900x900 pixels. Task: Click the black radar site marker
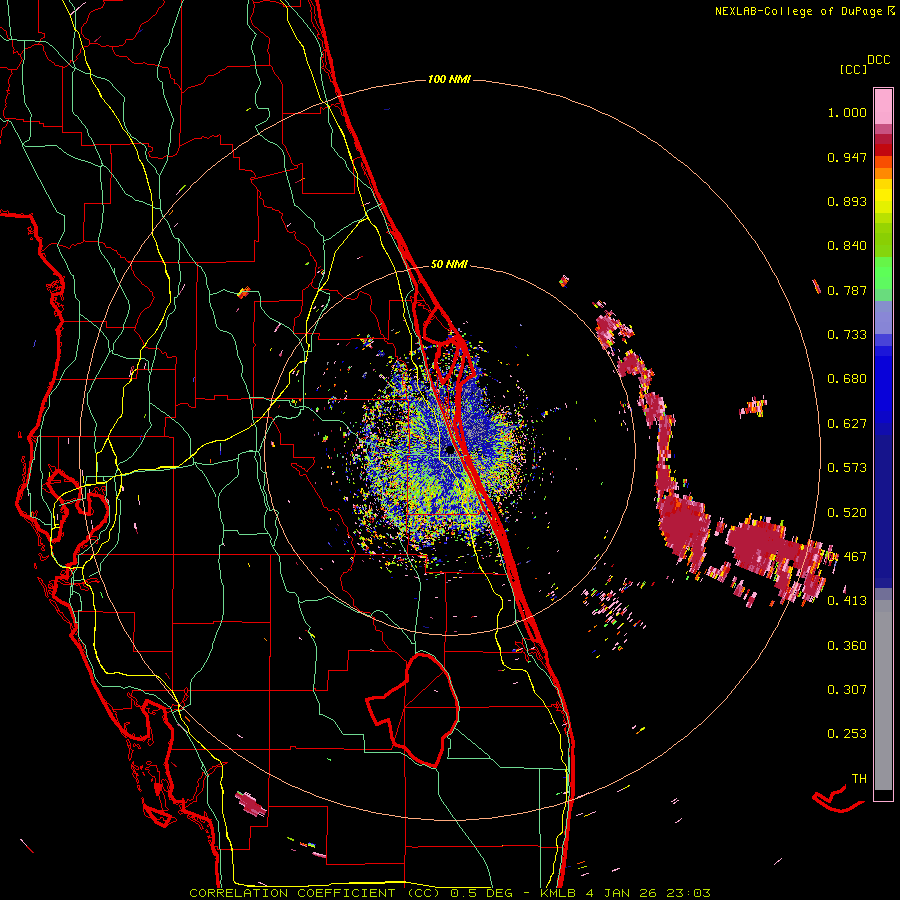(x=449, y=451)
